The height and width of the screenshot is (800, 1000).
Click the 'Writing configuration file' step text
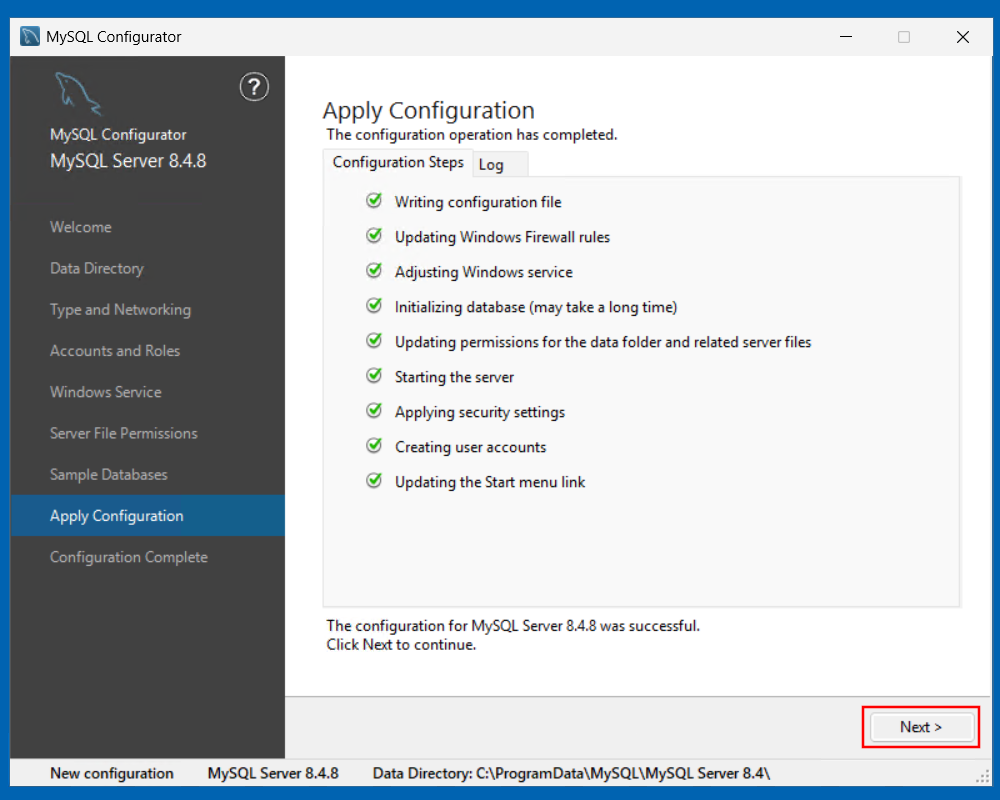coord(478,202)
